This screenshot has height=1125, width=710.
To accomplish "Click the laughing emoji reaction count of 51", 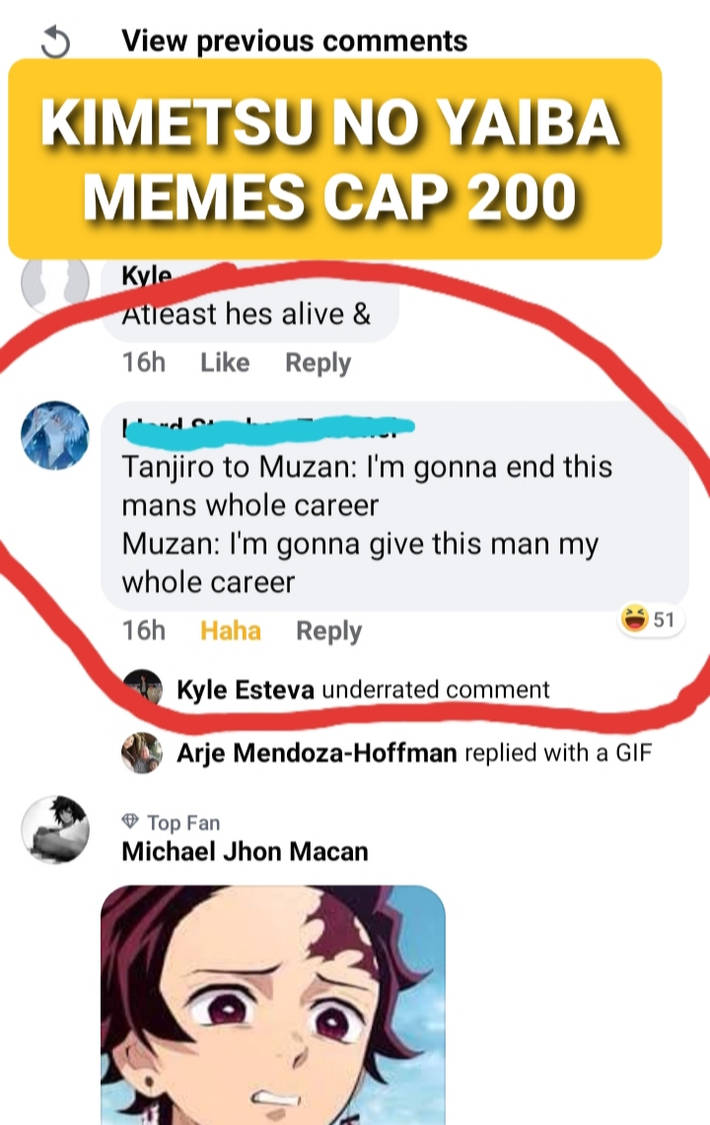I will coord(649,620).
